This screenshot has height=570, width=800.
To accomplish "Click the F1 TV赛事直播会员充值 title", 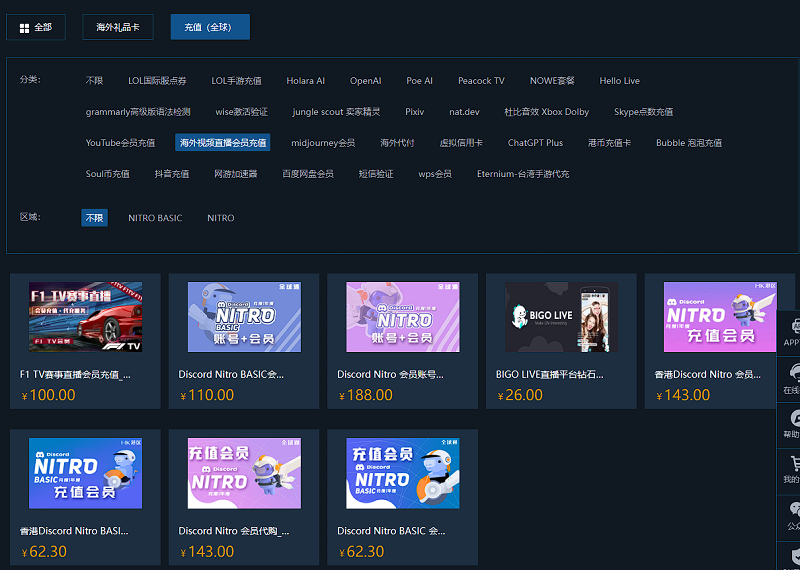I will click(x=76, y=375).
